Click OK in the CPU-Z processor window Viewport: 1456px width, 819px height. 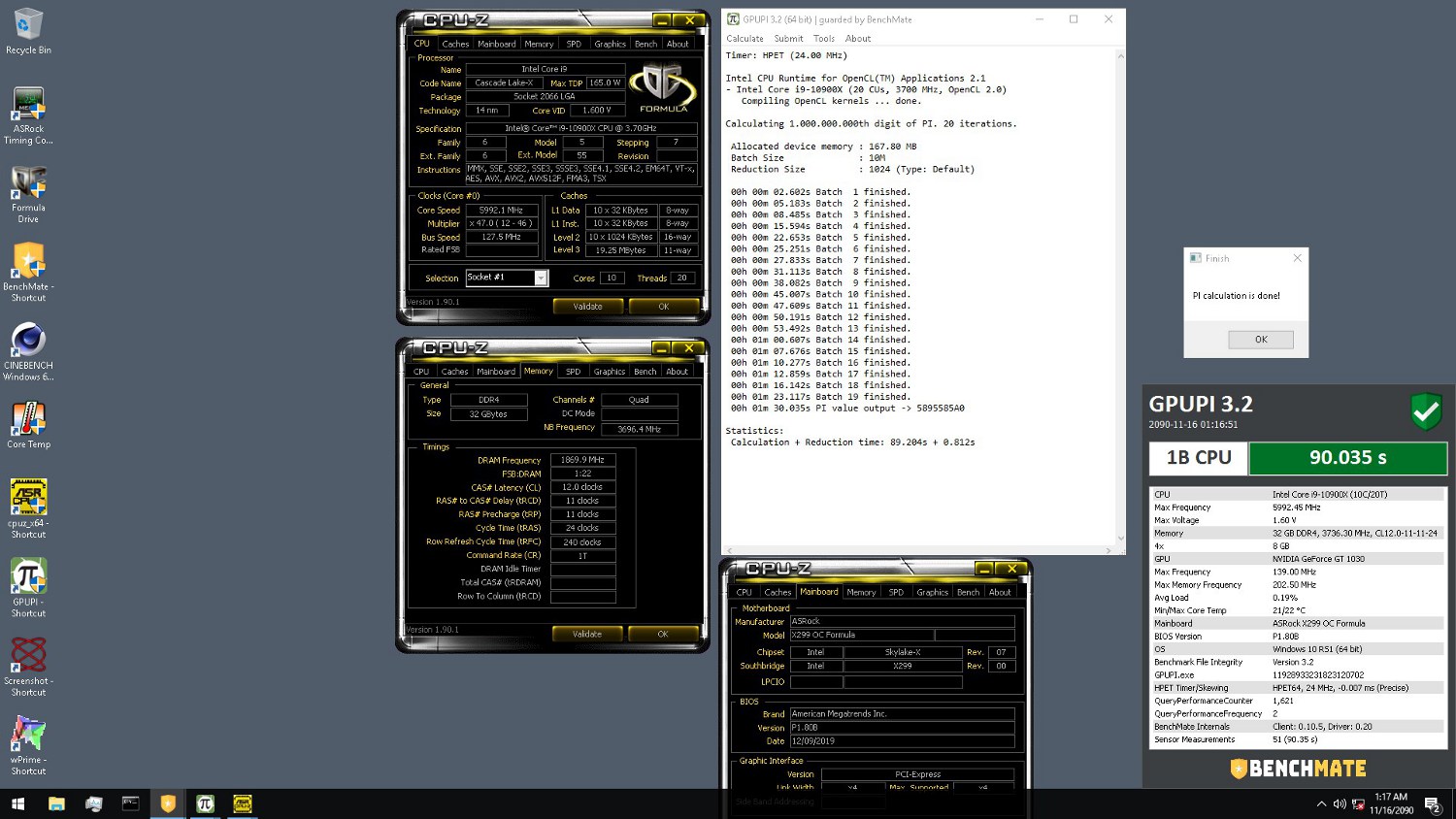point(664,307)
